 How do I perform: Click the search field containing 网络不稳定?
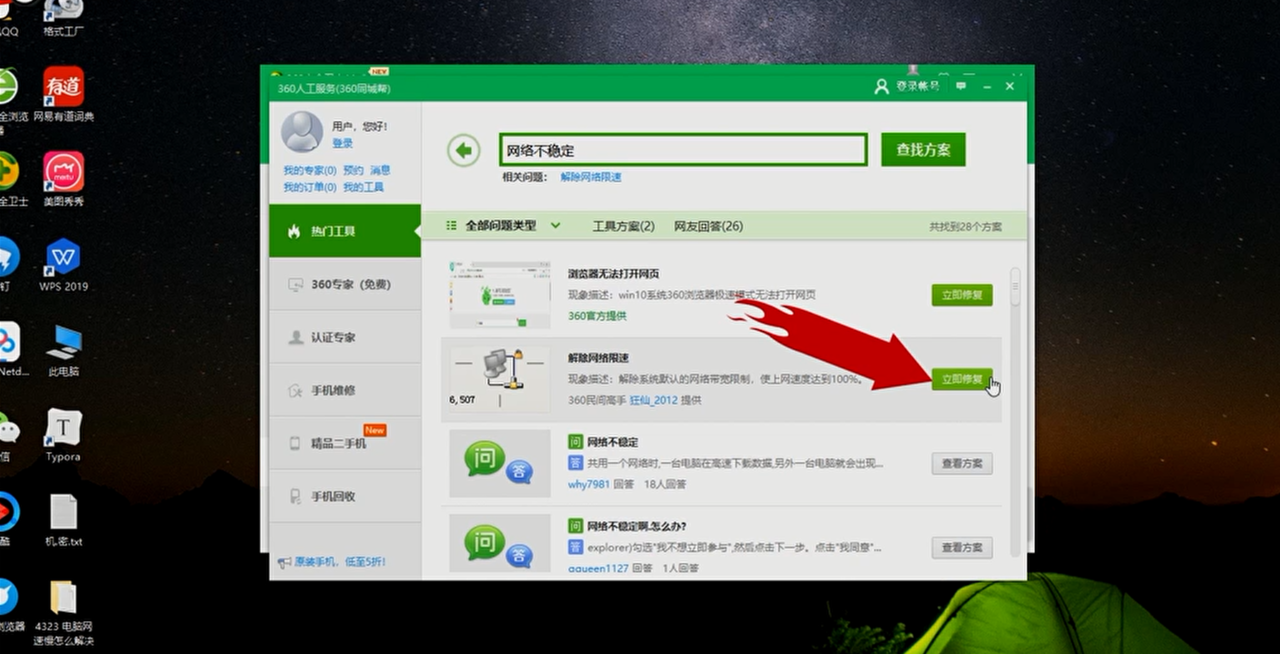[x=683, y=150]
